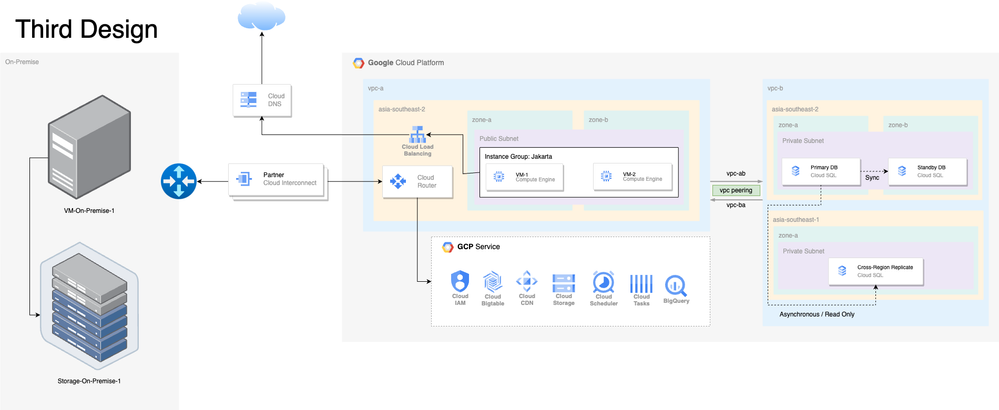Click the VM-On-Premise-1 server tower icon
999x410 pixels.
(89, 146)
